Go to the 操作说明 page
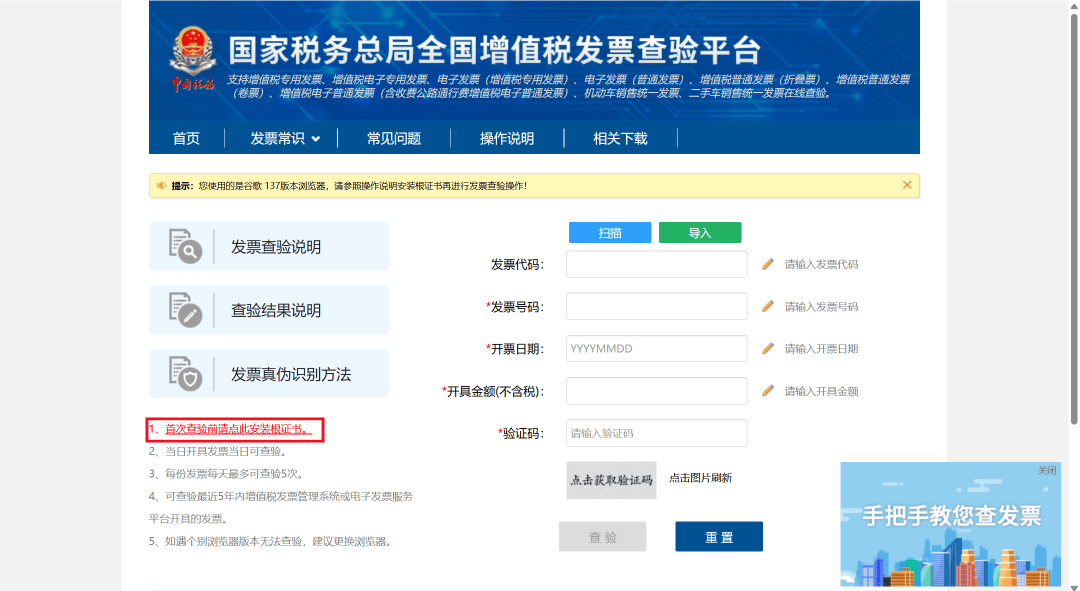The image size is (1080, 591). 507,138
